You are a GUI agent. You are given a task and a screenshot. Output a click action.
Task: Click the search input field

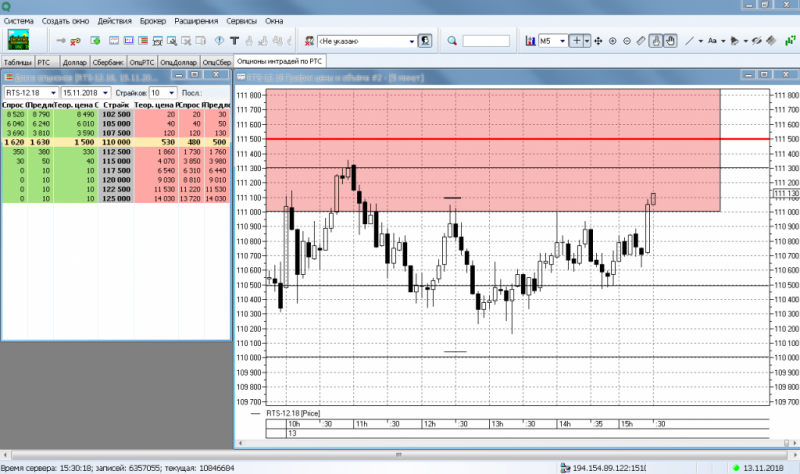[486, 41]
